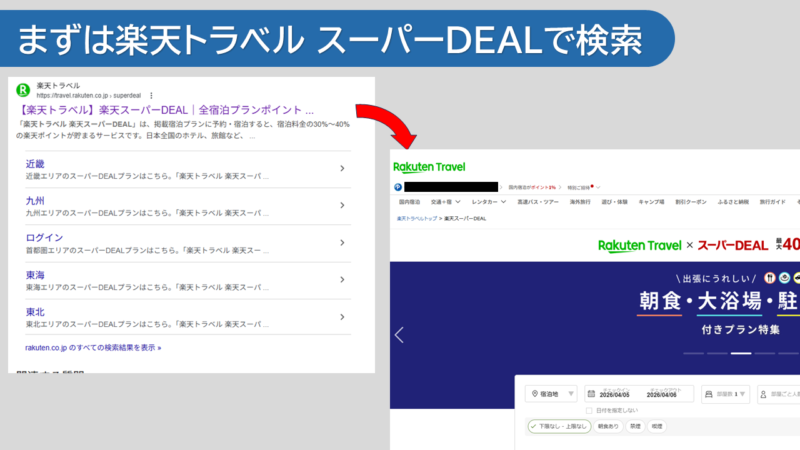Click the chevron on the ログイン row
The height and width of the screenshot is (450, 800).
pos(342,242)
